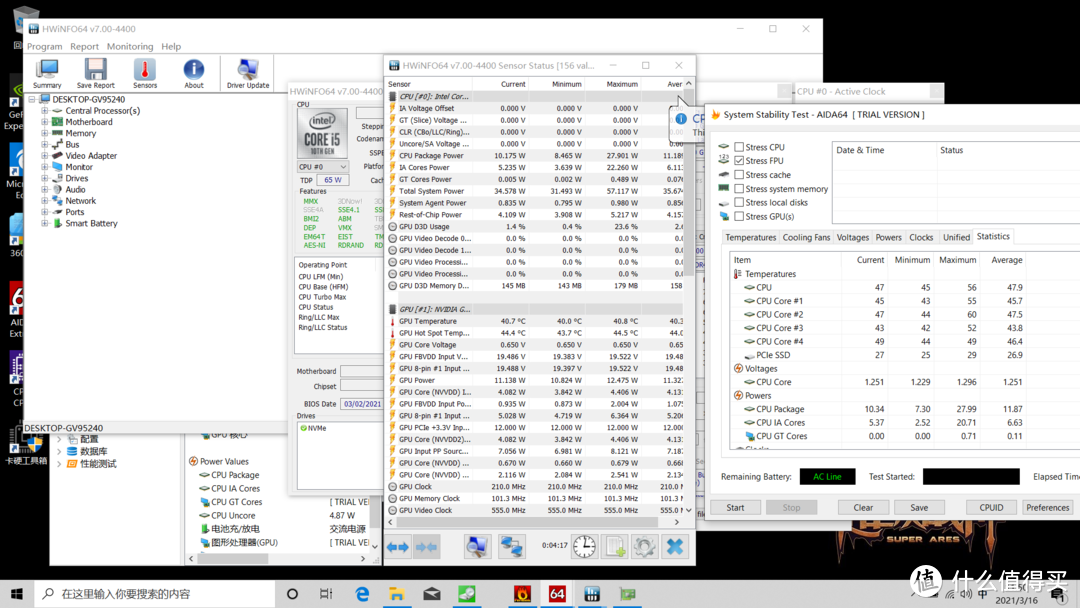
Task: Expand the Central Processor(s) tree node
Action: [x=45, y=111]
